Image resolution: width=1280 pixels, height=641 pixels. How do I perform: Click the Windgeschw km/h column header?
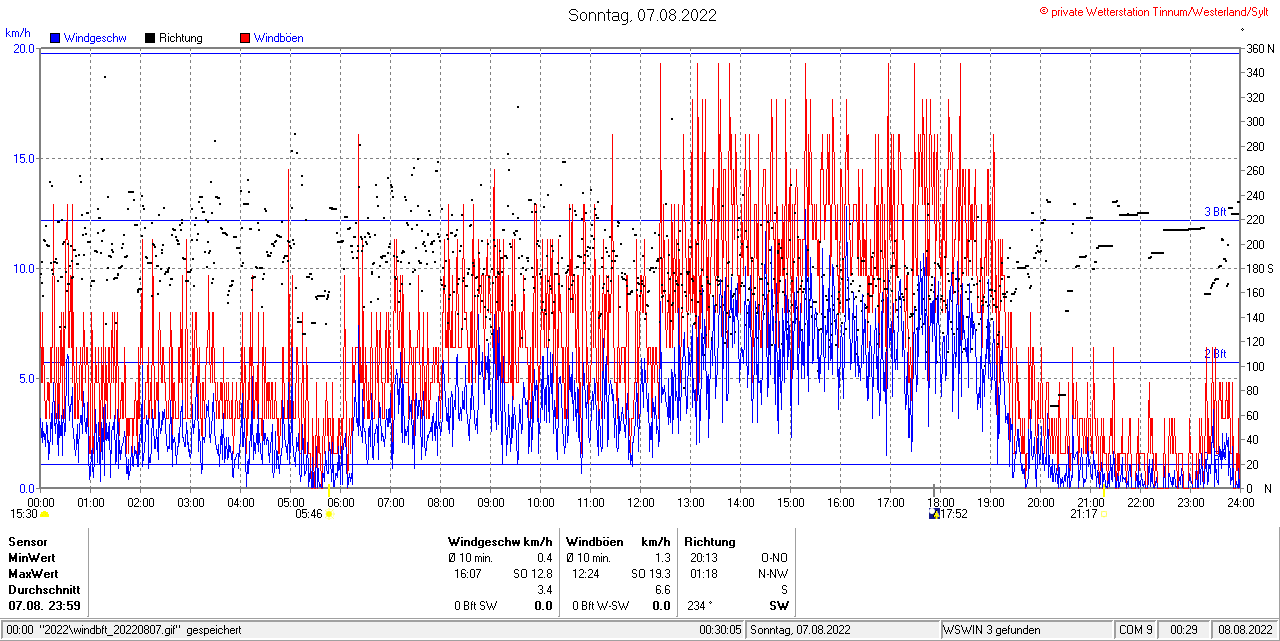point(500,542)
